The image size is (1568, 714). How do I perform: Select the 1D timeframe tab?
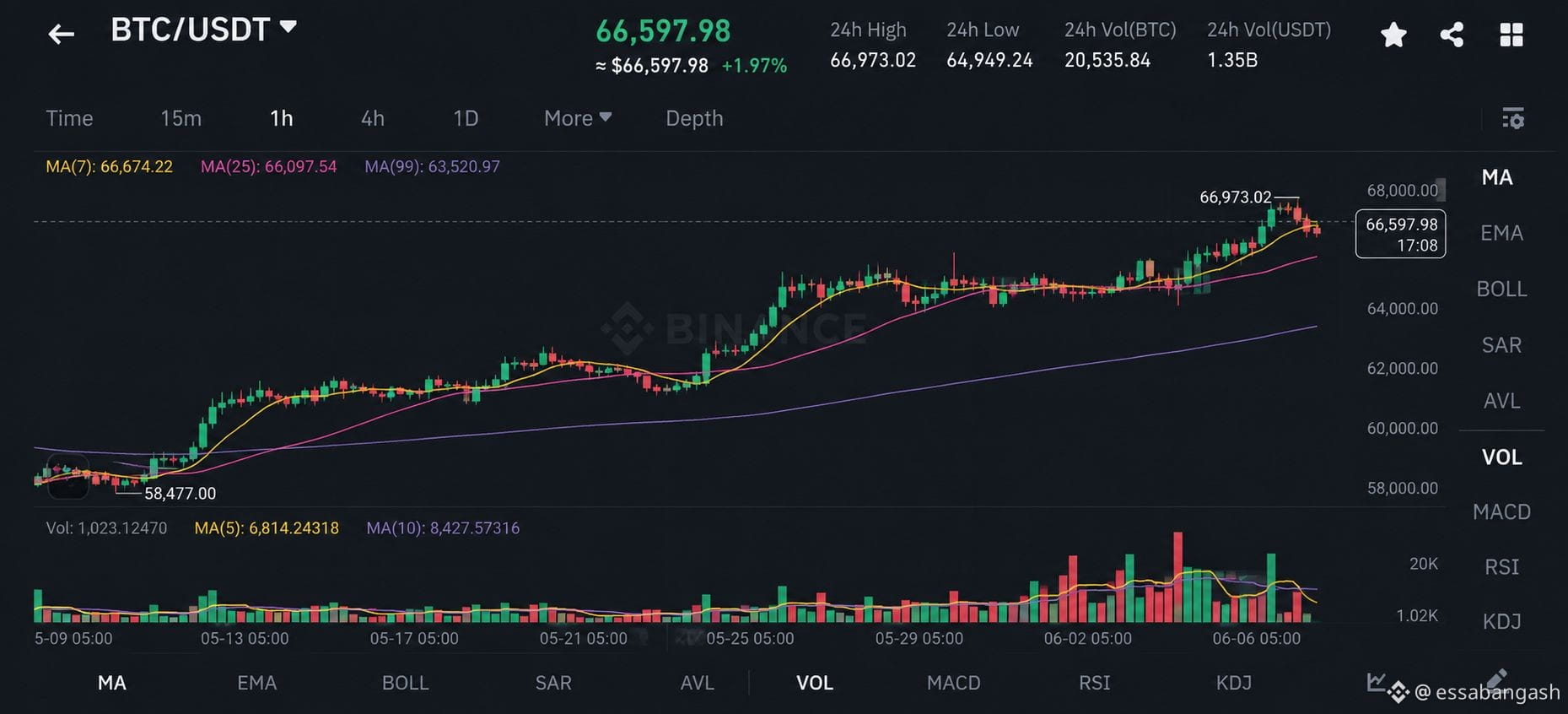466,118
